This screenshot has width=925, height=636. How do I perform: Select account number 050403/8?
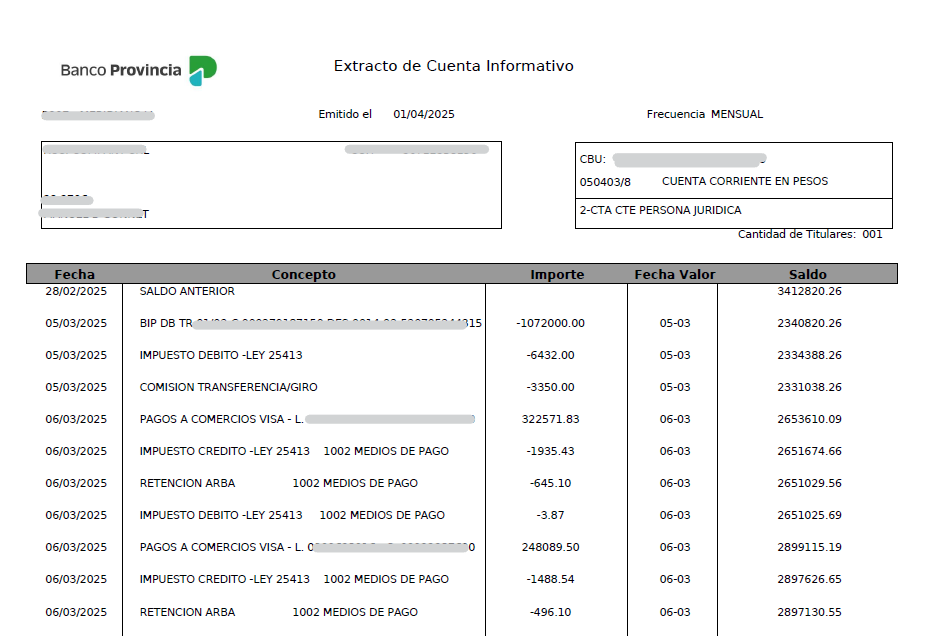605,182
